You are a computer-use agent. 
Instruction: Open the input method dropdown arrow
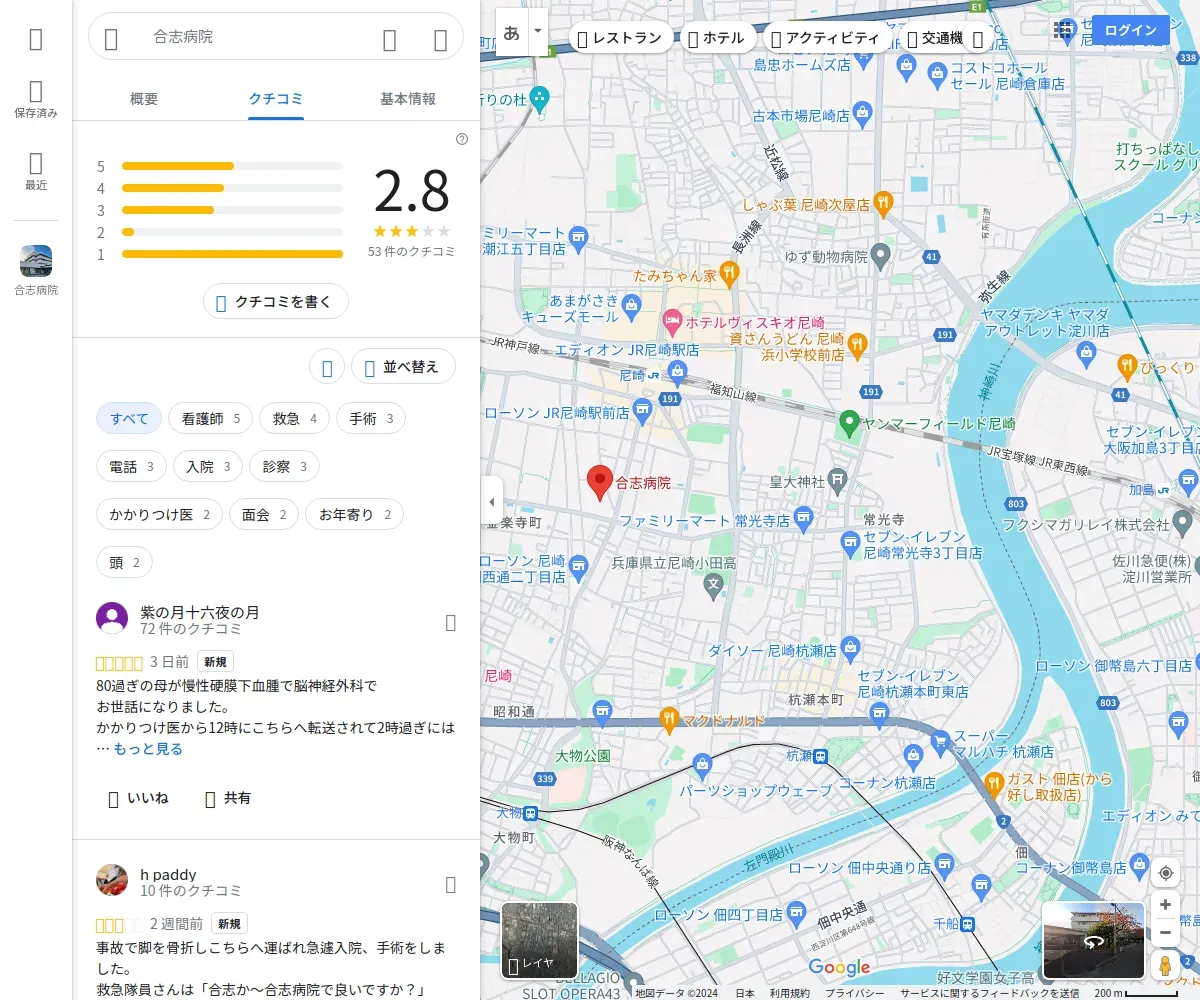click(538, 32)
